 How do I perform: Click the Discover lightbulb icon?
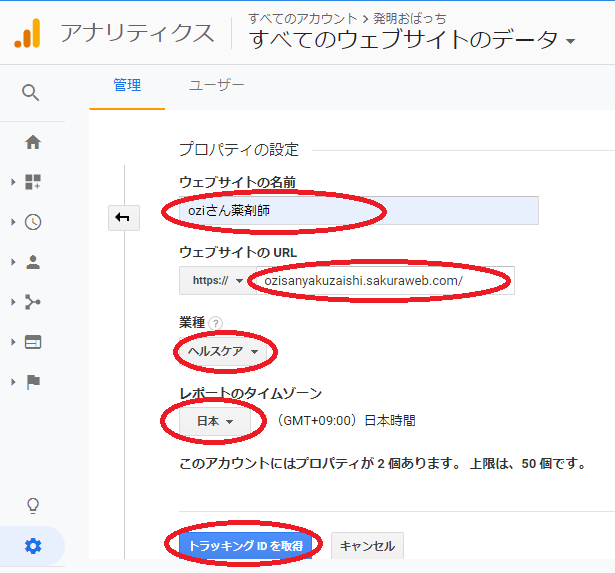coord(33,506)
